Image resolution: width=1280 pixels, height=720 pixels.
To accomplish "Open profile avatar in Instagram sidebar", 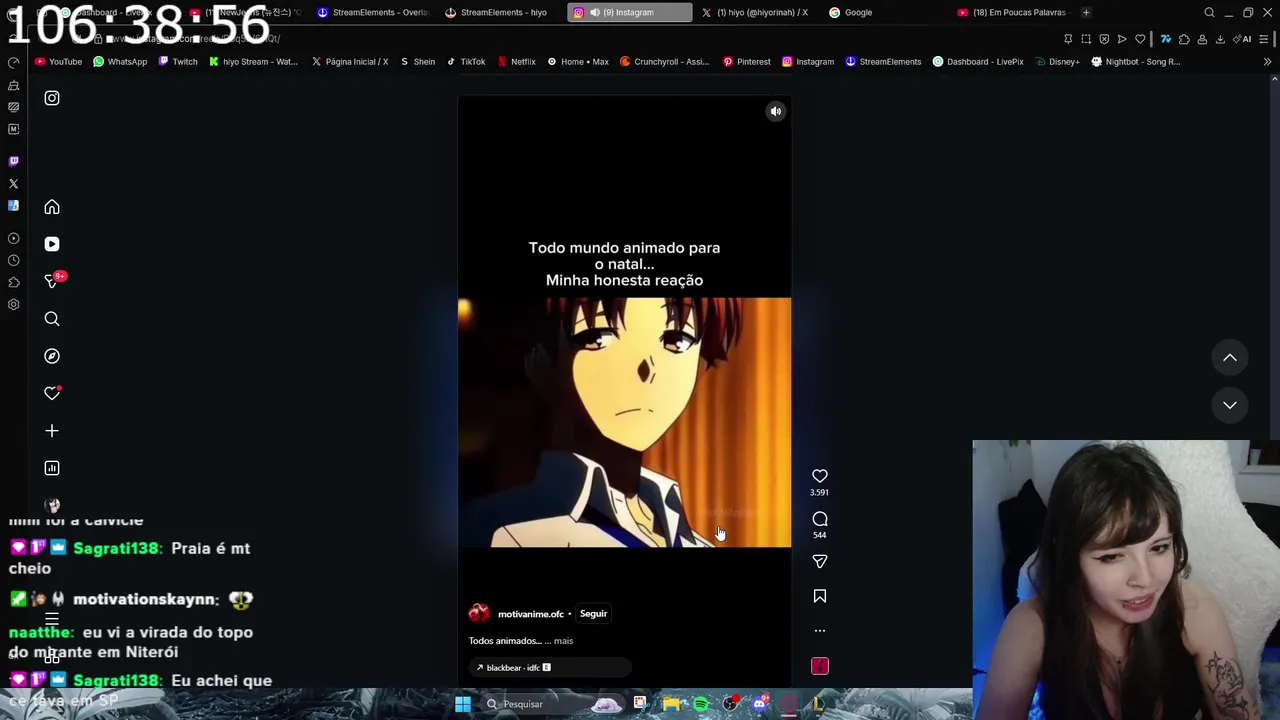I will 52,505.
